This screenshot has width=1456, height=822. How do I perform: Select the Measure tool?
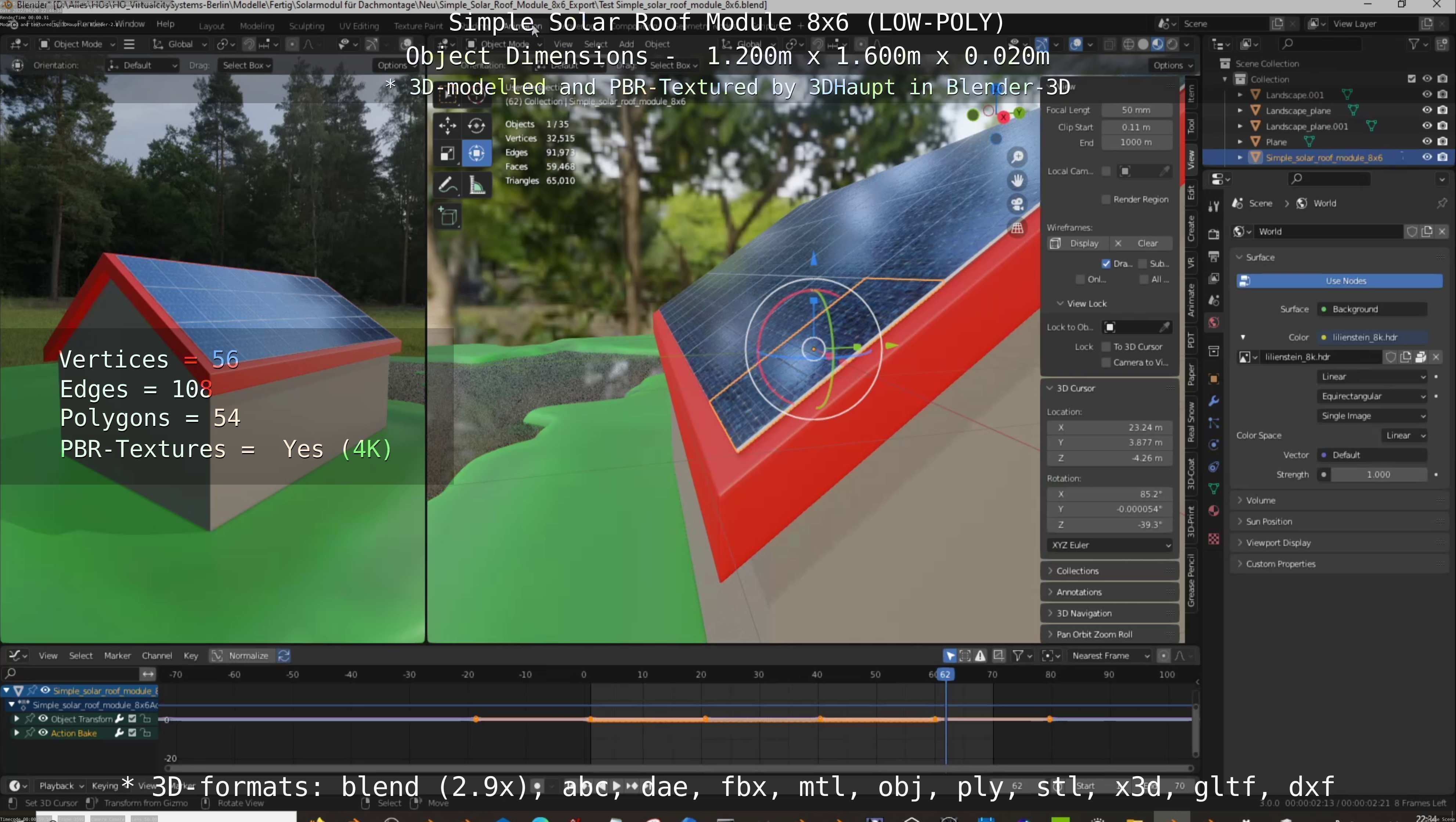point(477,185)
